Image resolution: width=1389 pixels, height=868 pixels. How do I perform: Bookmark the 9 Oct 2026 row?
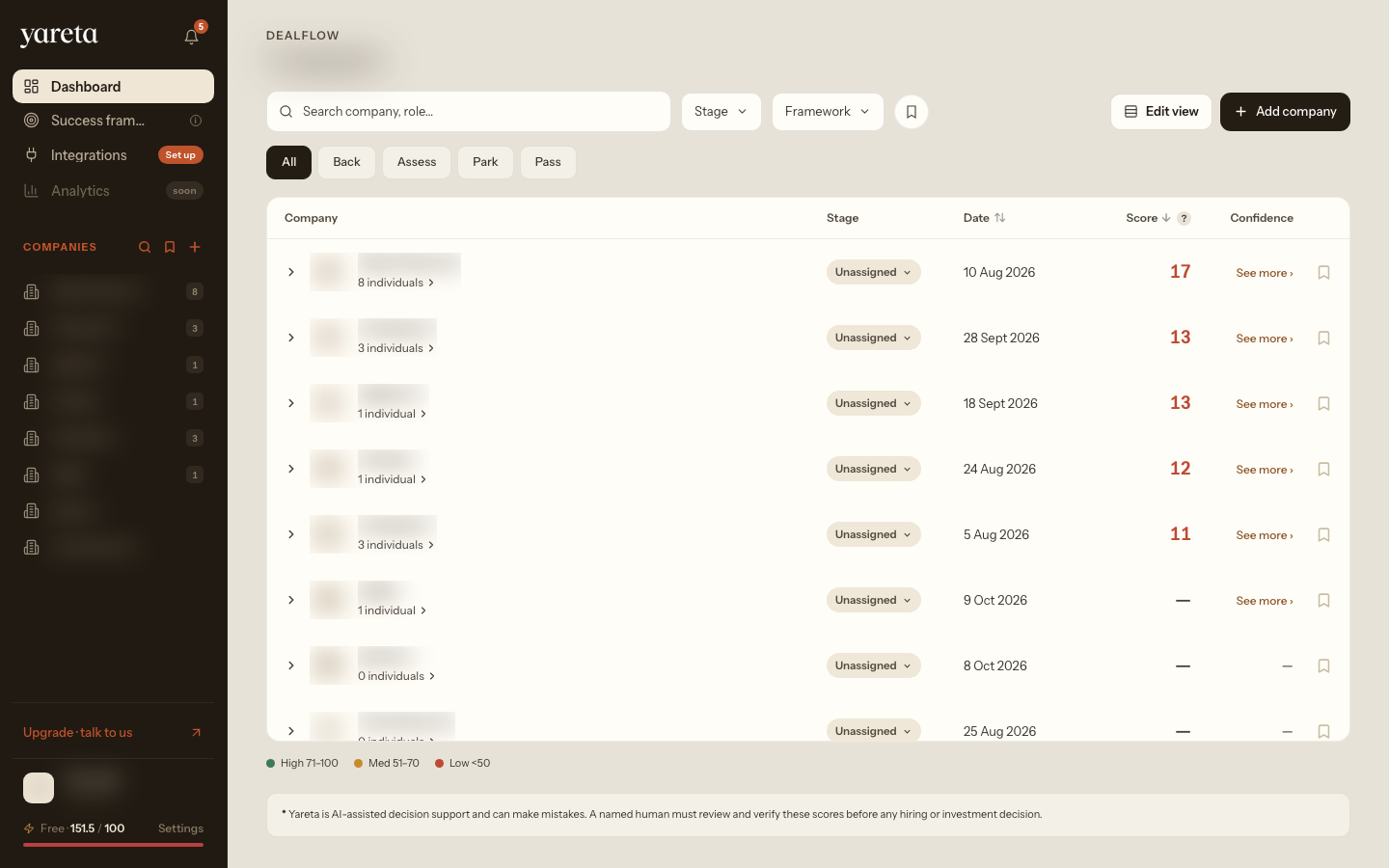tap(1323, 601)
